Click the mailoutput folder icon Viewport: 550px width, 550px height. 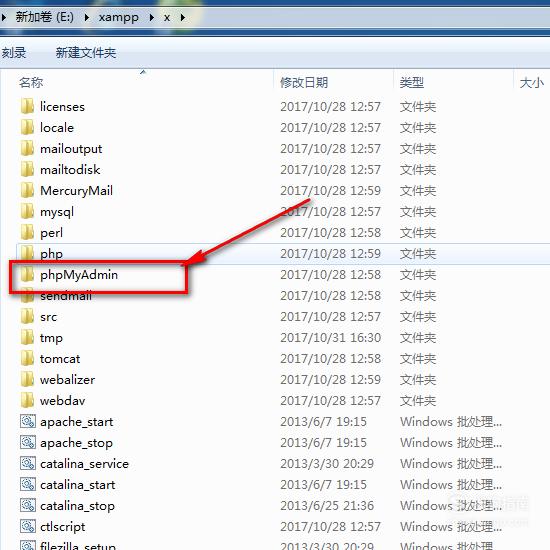tap(27, 148)
